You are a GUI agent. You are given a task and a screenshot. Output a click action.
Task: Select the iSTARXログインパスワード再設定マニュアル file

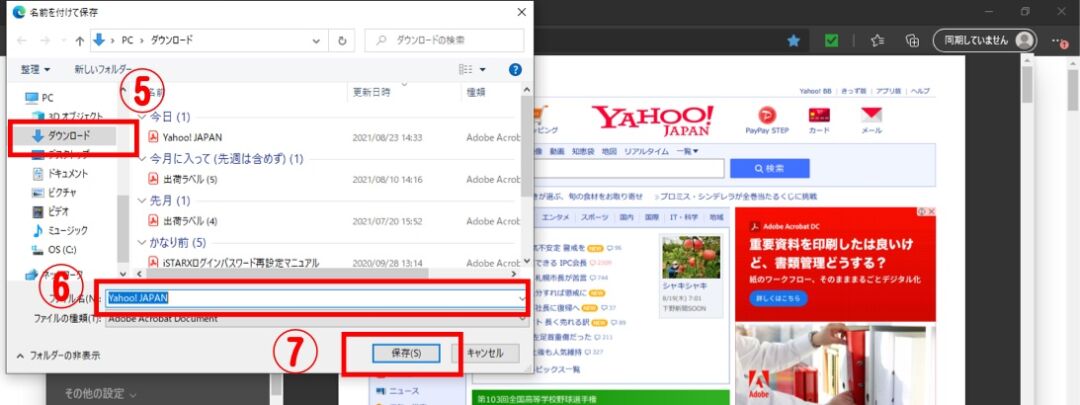pyautogui.click(x=234, y=262)
